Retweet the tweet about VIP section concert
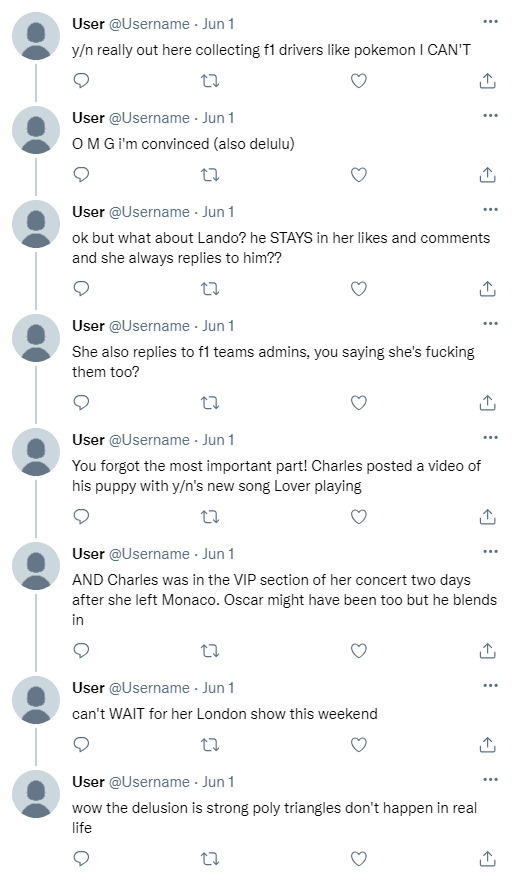Screen dimensions: 512x880 pyautogui.click(x=210, y=650)
